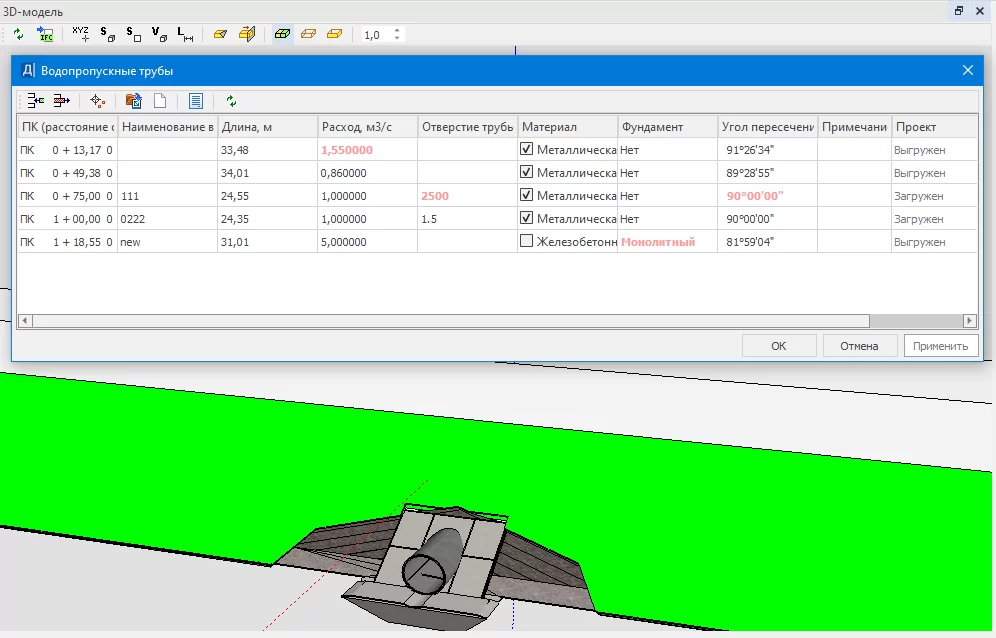Click the clipboard paste icon in dialog toolbar
The image size is (996, 638).
(133, 100)
